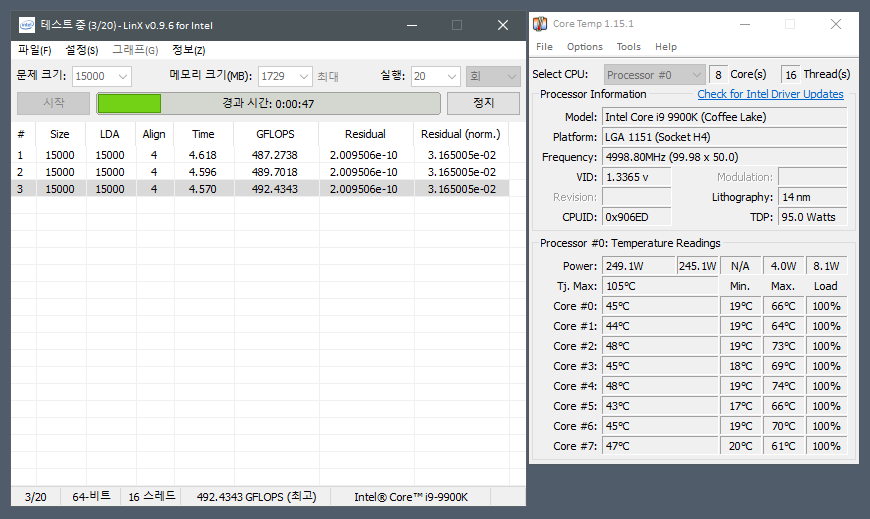Screen dimensions: 870x519
Task: Click Core #2 max temperature 73°C
Action: click(x=783, y=346)
